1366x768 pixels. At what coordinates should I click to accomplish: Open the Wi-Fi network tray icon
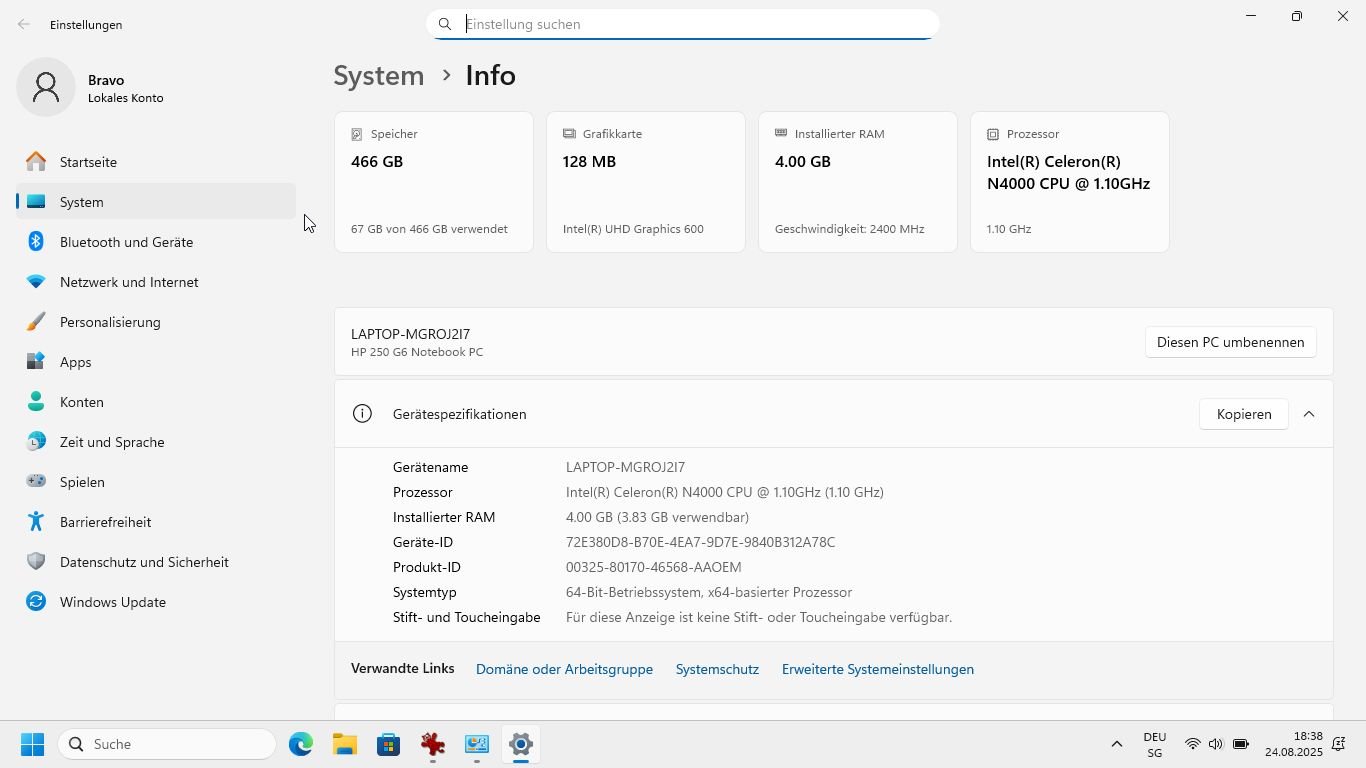coord(1192,744)
